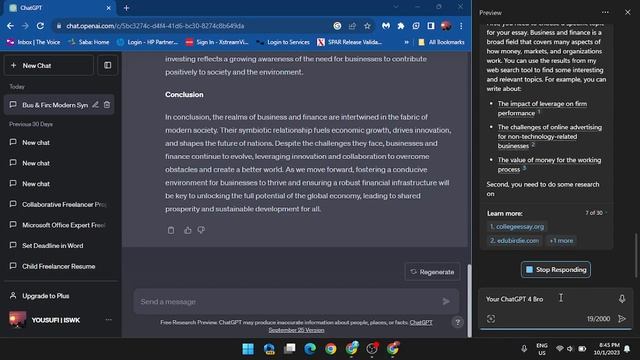Bookmark this page with star icon
The image size is (640, 360).
367,26
